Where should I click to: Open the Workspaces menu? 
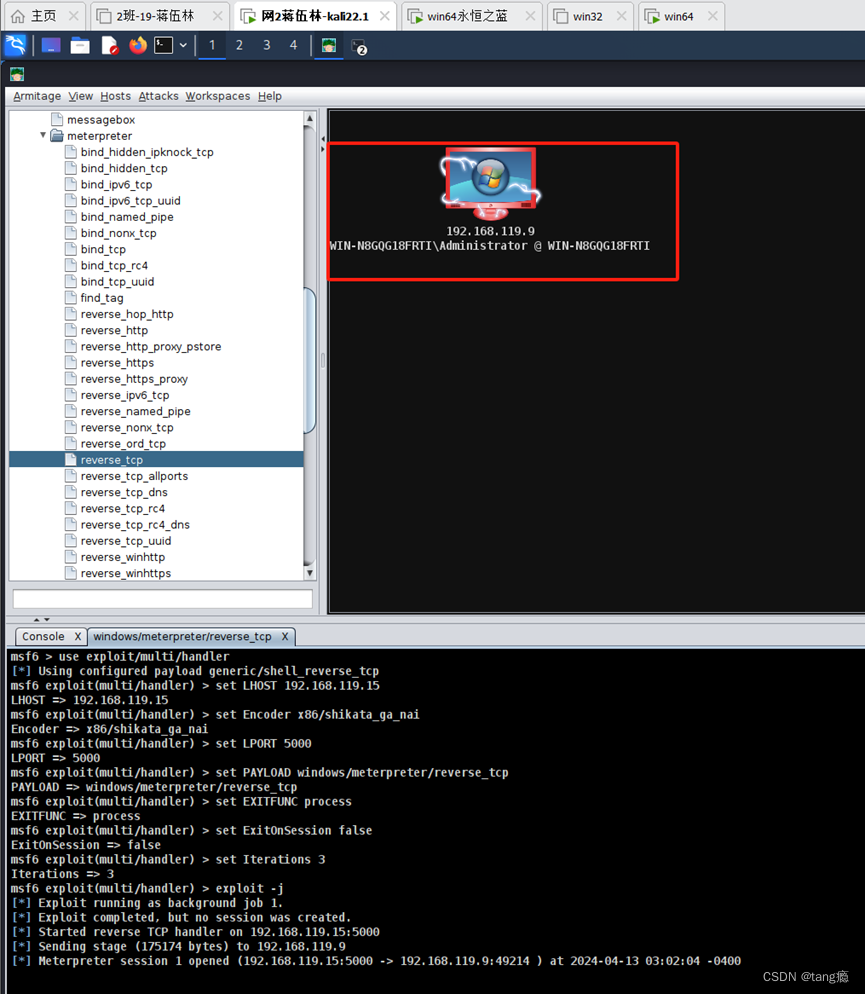(217, 96)
